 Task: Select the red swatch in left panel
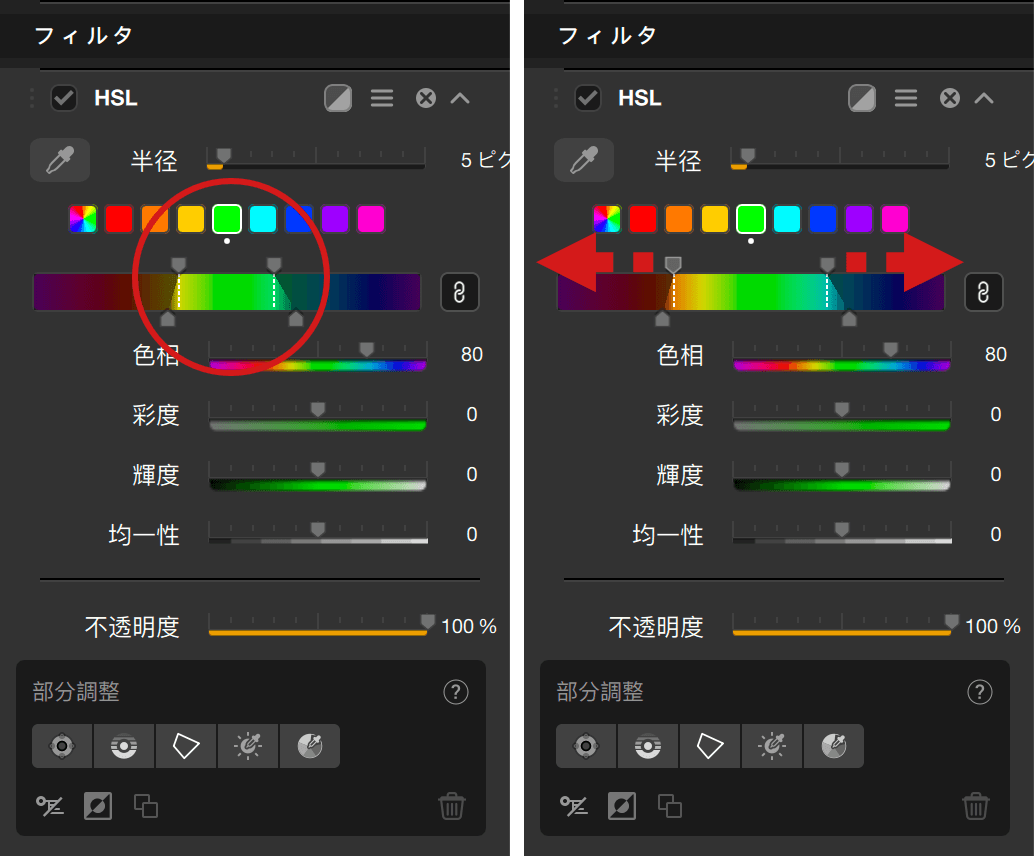(119, 219)
